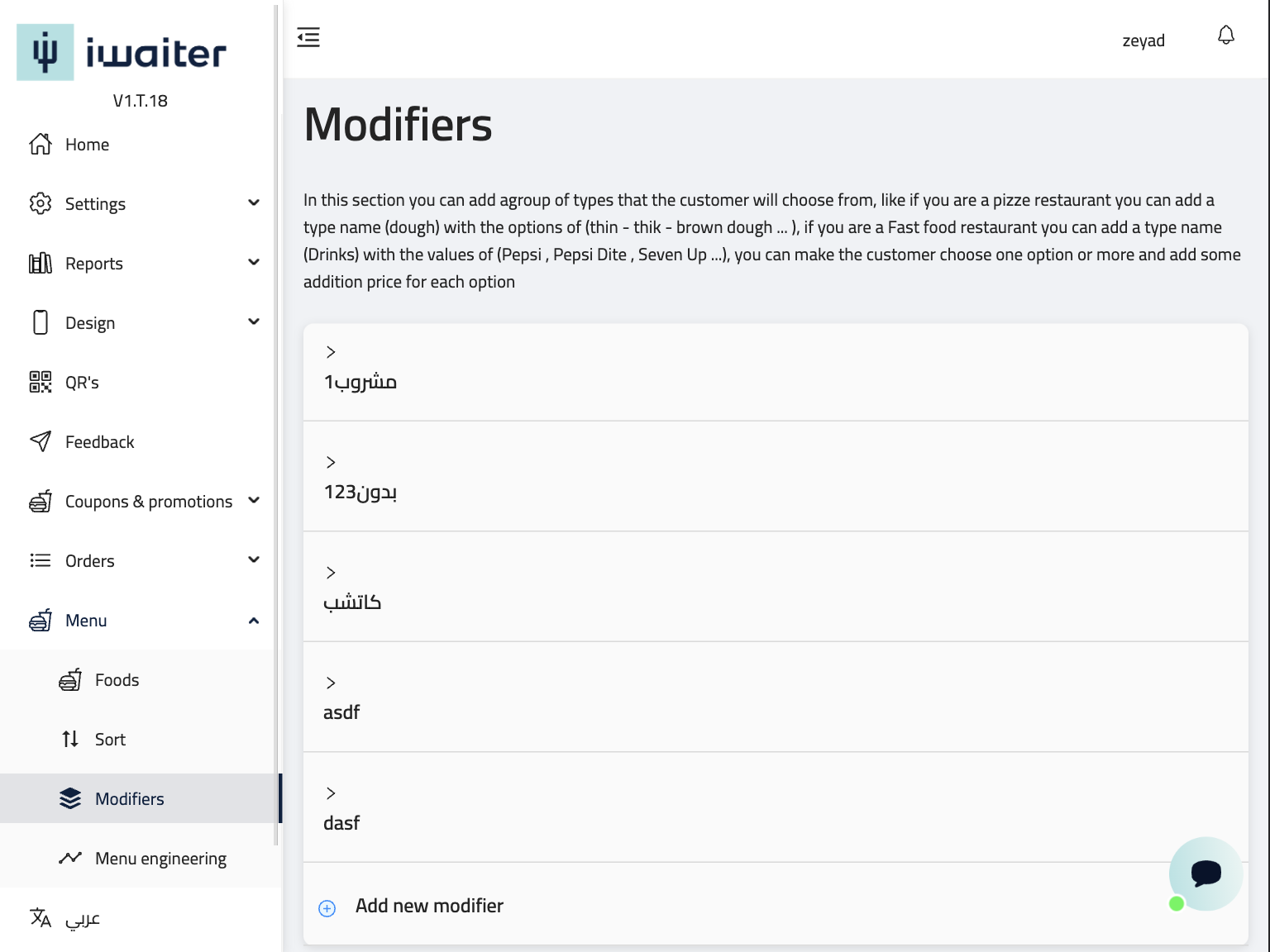Expand the مشروب1 modifier row
Image resolution: width=1270 pixels, height=952 pixels.
[x=331, y=352]
